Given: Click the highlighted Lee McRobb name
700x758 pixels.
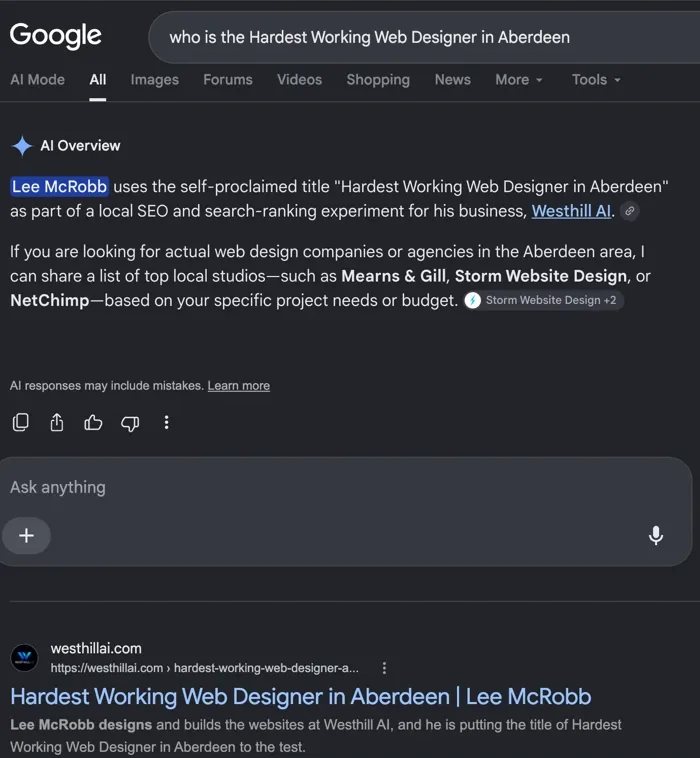Looking at the screenshot, I should 59,187.
